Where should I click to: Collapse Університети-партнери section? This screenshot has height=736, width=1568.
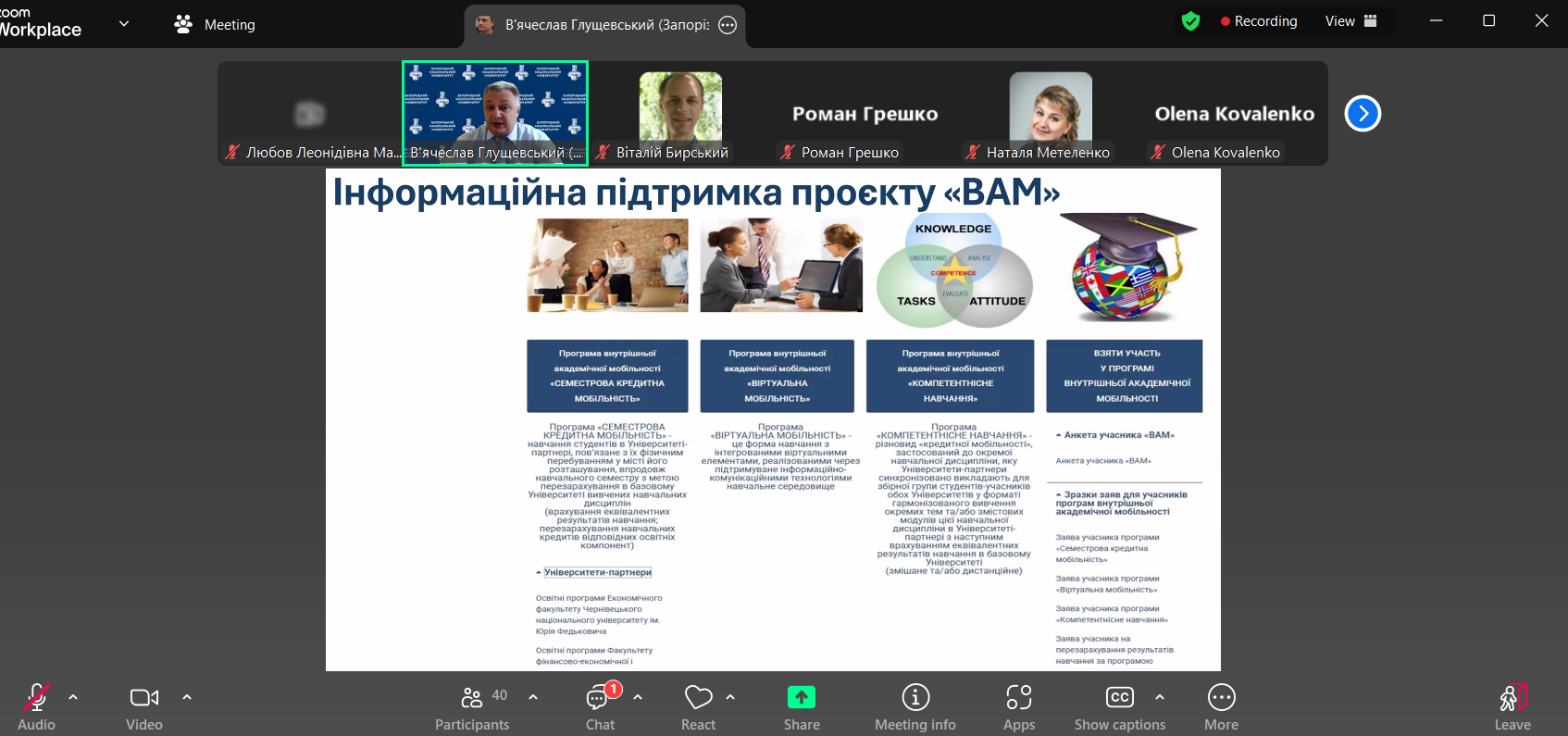tap(594, 572)
